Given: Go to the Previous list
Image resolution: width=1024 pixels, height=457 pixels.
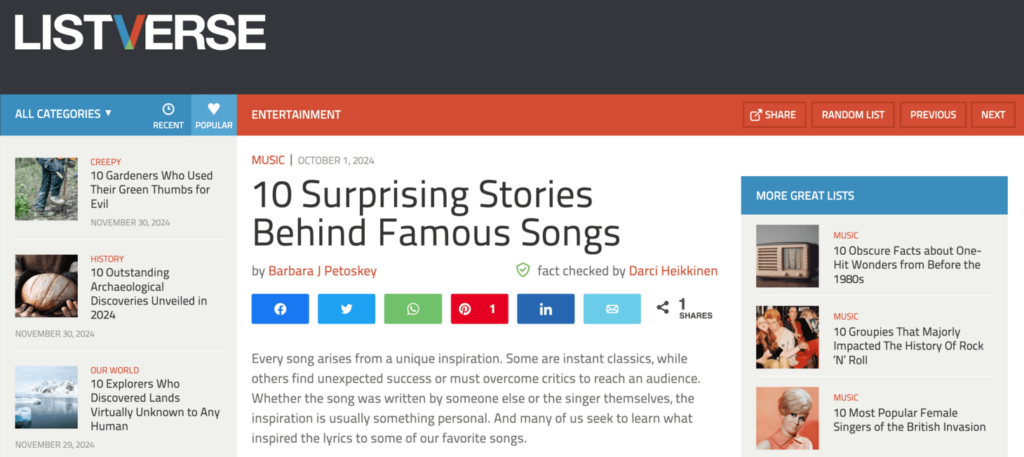Looking at the screenshot, I should click(933, 115).
